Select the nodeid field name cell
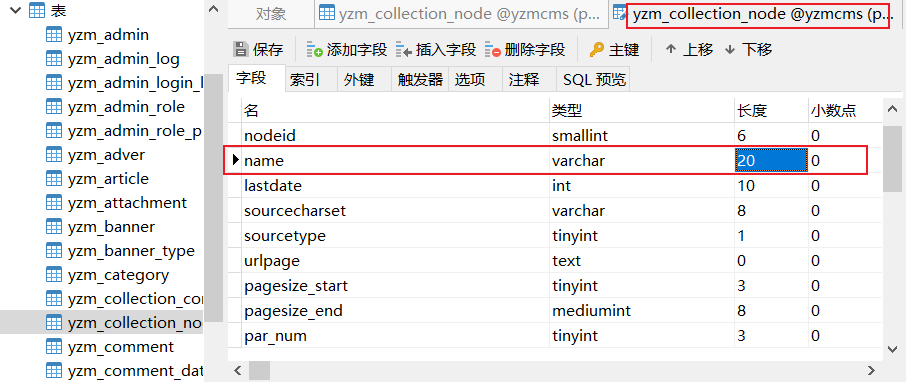 (x=396, y=136)
